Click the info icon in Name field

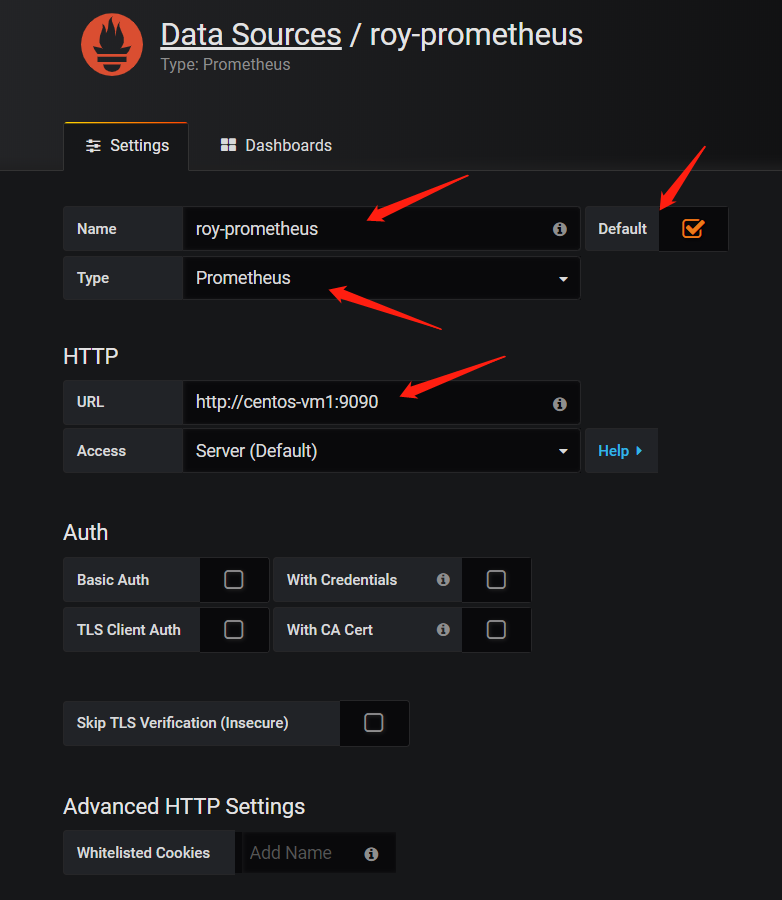click(x=560, y=229)
